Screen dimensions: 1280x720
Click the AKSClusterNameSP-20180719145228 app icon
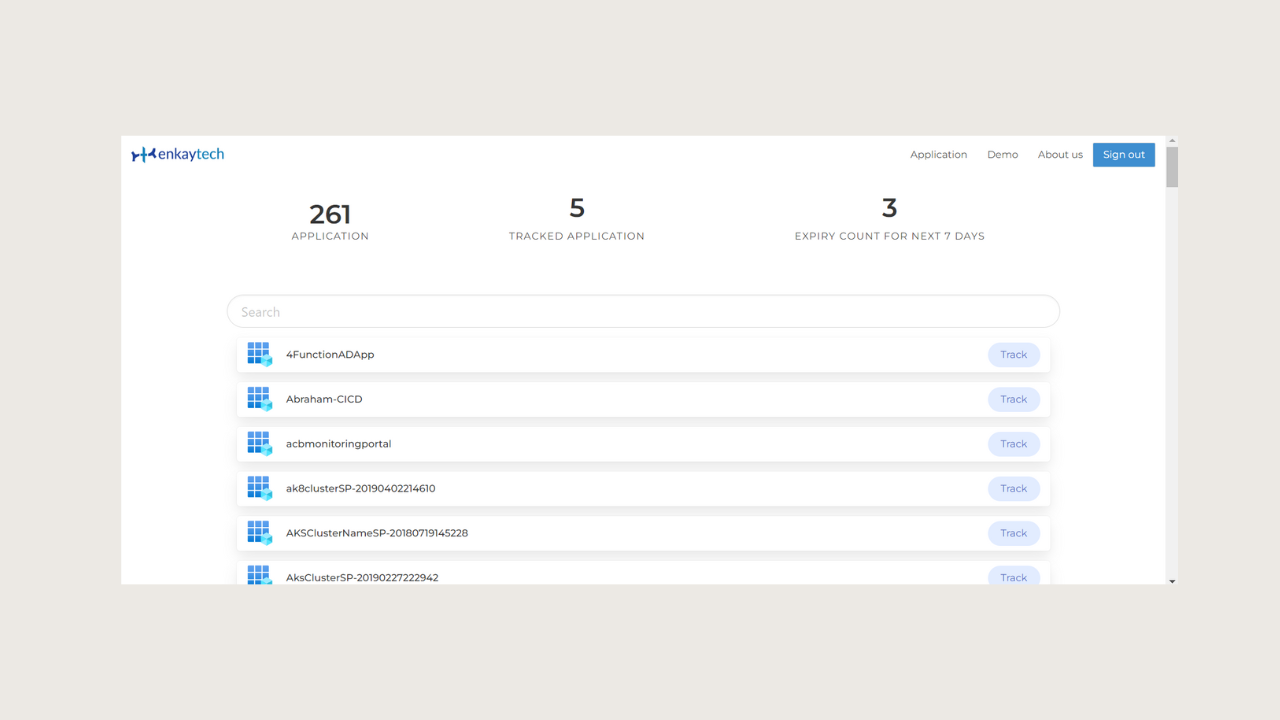tap(259, 532)
